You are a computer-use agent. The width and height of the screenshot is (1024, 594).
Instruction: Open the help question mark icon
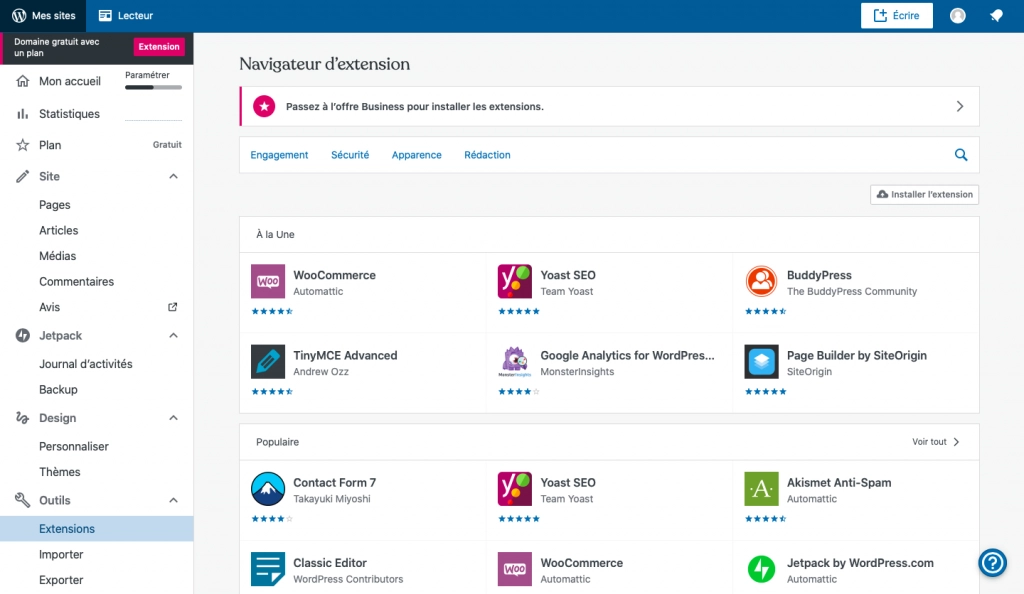[992, 563]
